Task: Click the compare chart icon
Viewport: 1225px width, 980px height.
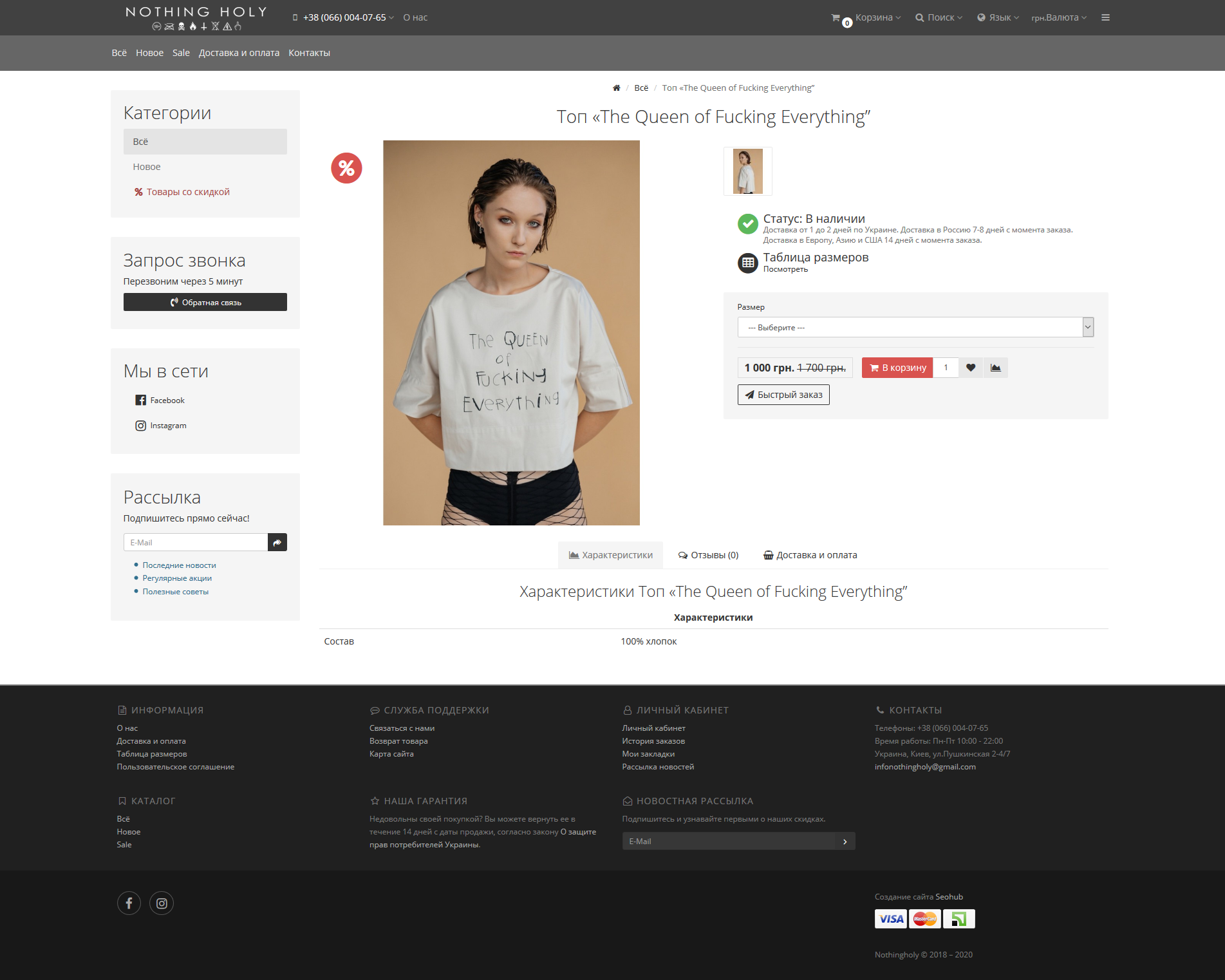Action: (x=995, y=368)
